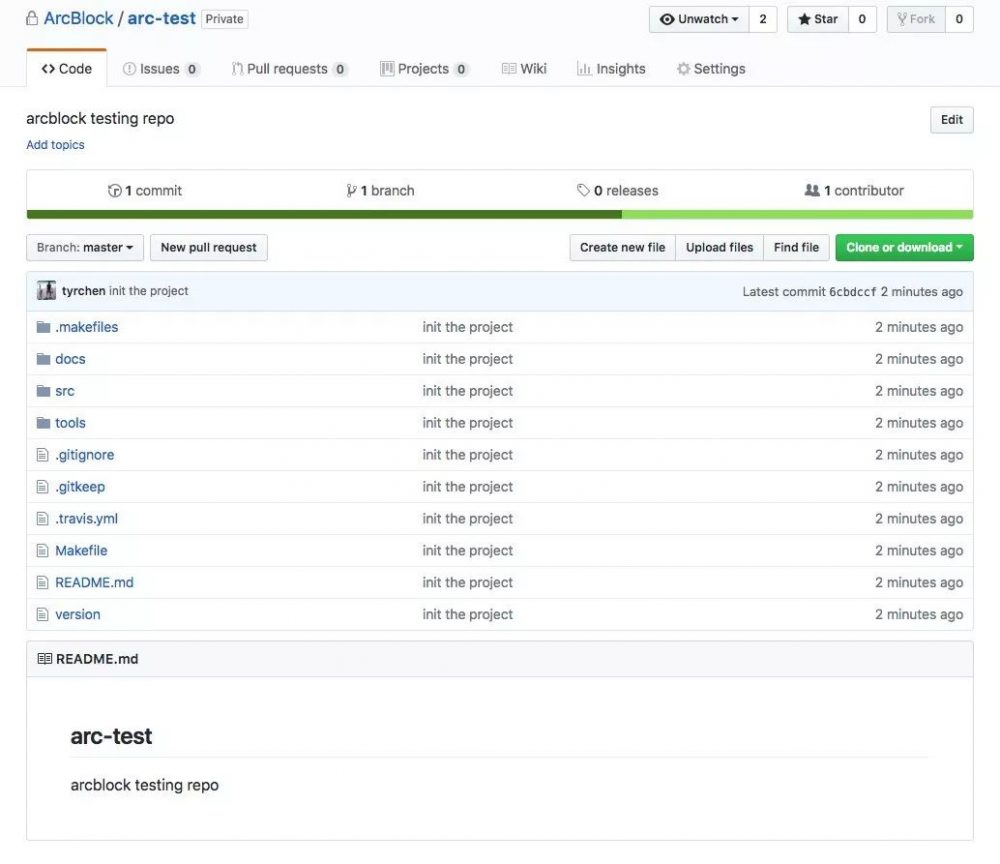The image size is (1000, 864).
Task: Open the Settings tab
Action: click(x=711, y=69)
